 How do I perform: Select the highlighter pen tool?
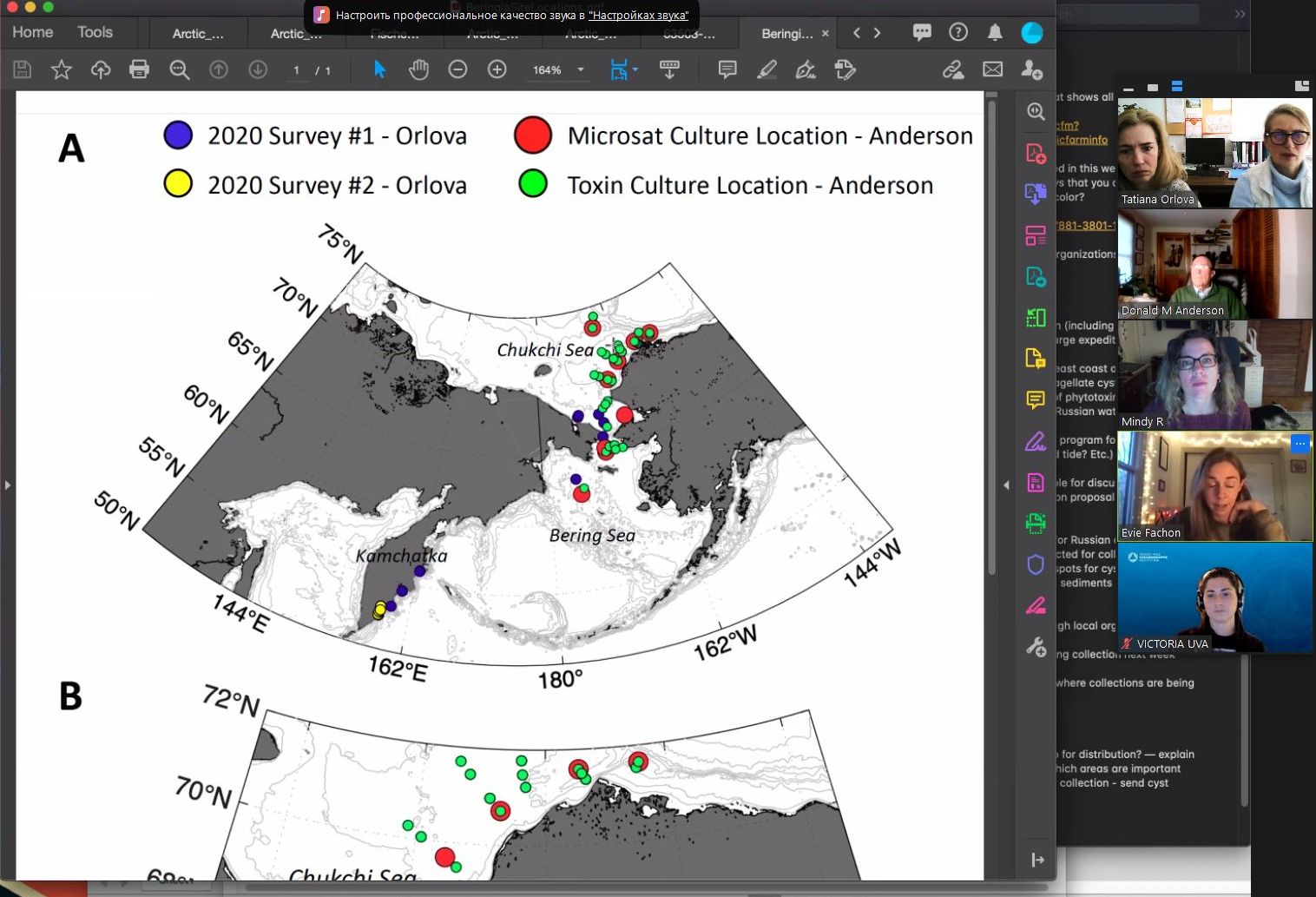click(x=767, y=69)
